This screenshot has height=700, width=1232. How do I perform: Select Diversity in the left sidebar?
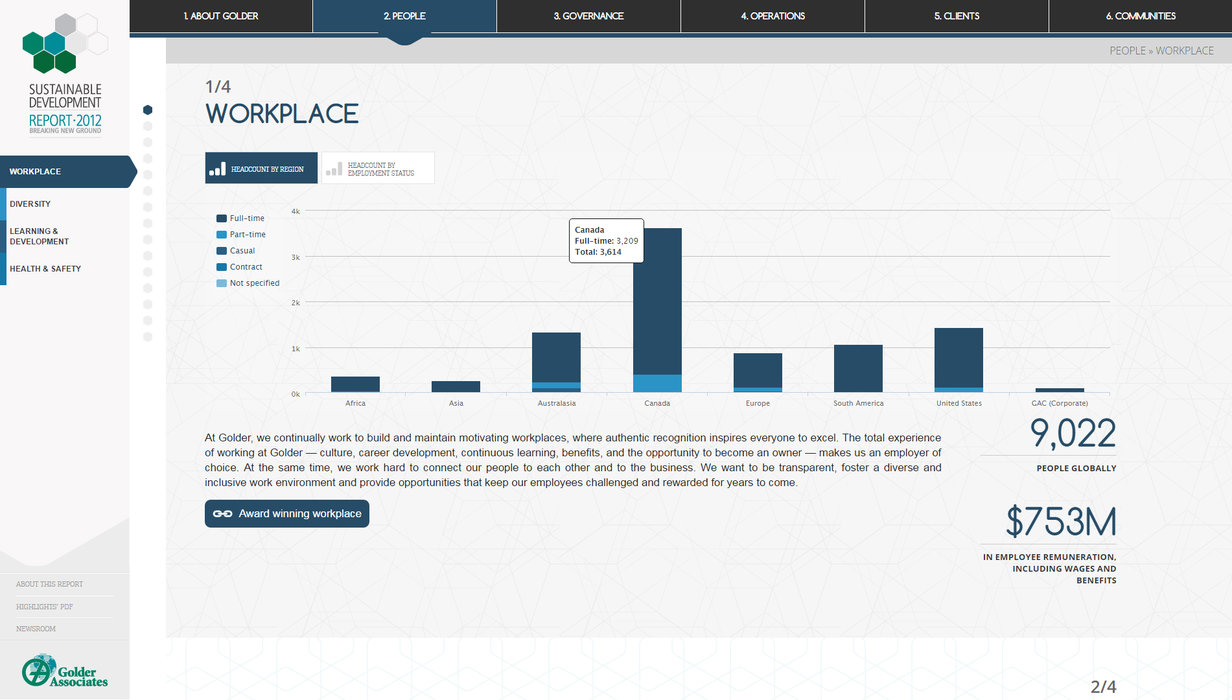pos(30,204)
